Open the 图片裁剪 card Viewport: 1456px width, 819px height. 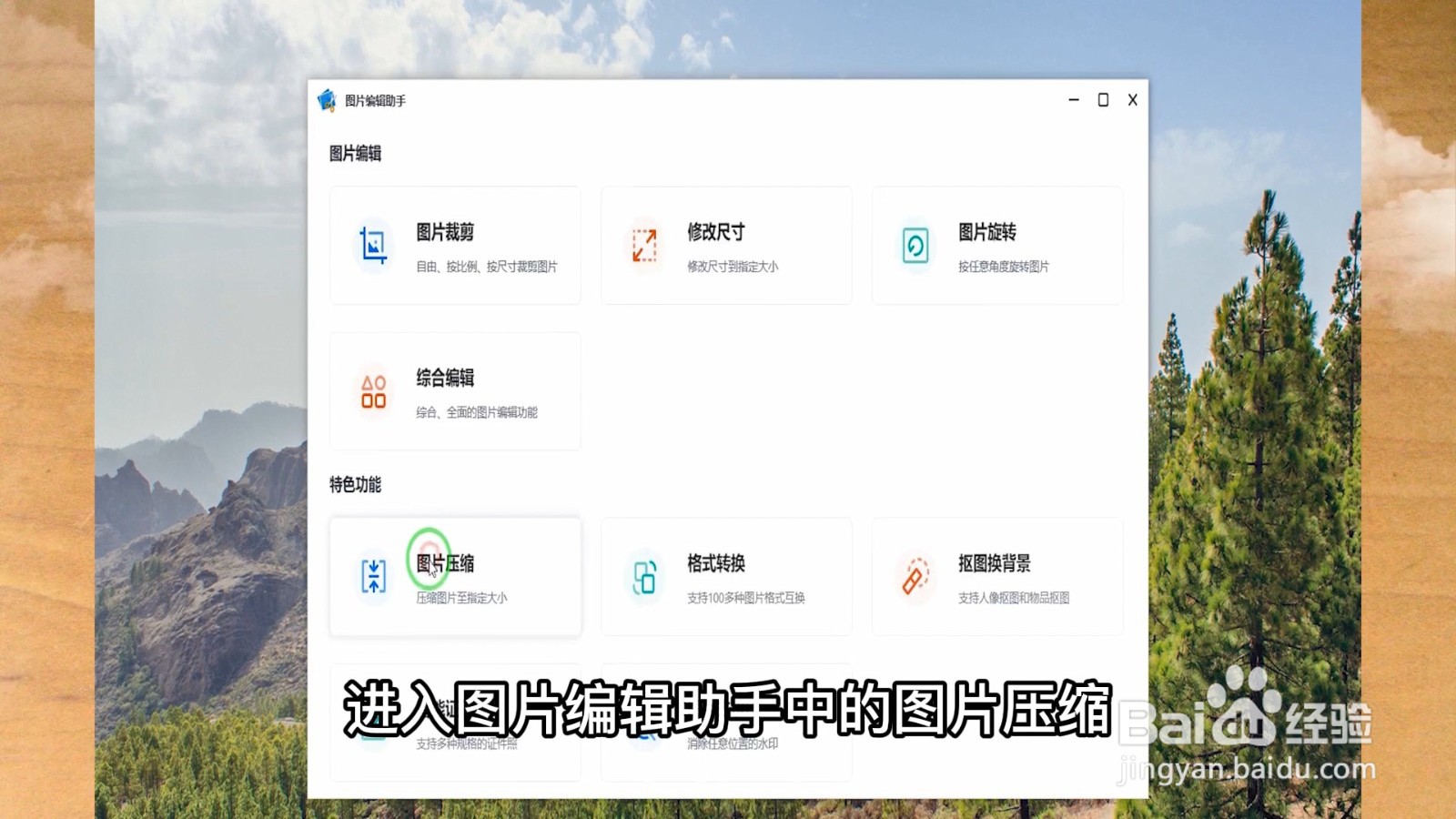(455, 247)
